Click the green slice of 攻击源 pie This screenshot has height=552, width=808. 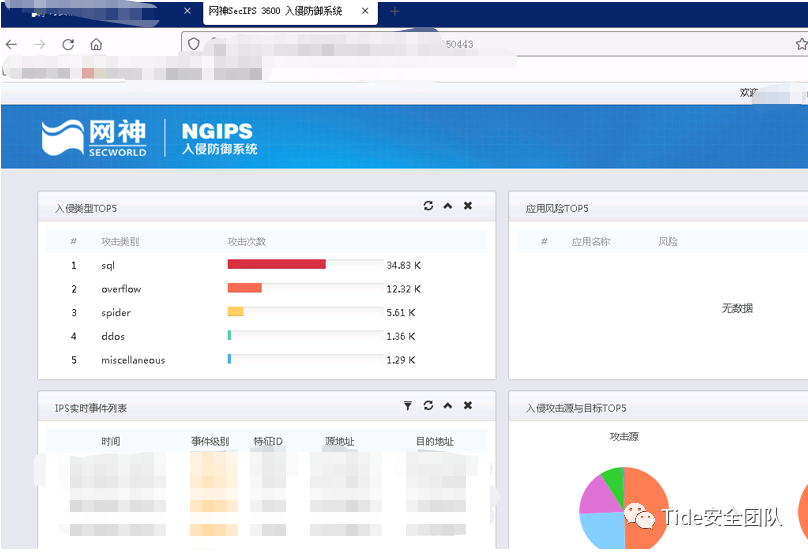pos(614,483)
